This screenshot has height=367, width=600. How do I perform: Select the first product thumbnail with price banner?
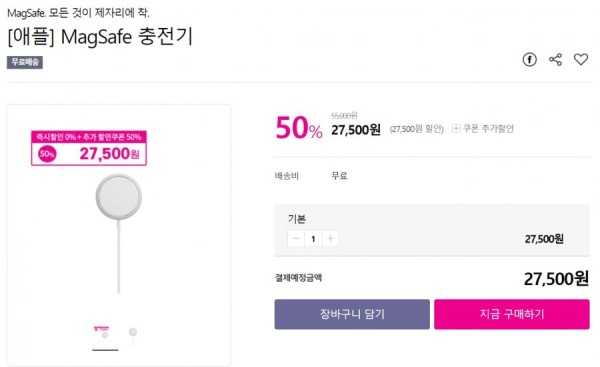click(x=105, y=335)
